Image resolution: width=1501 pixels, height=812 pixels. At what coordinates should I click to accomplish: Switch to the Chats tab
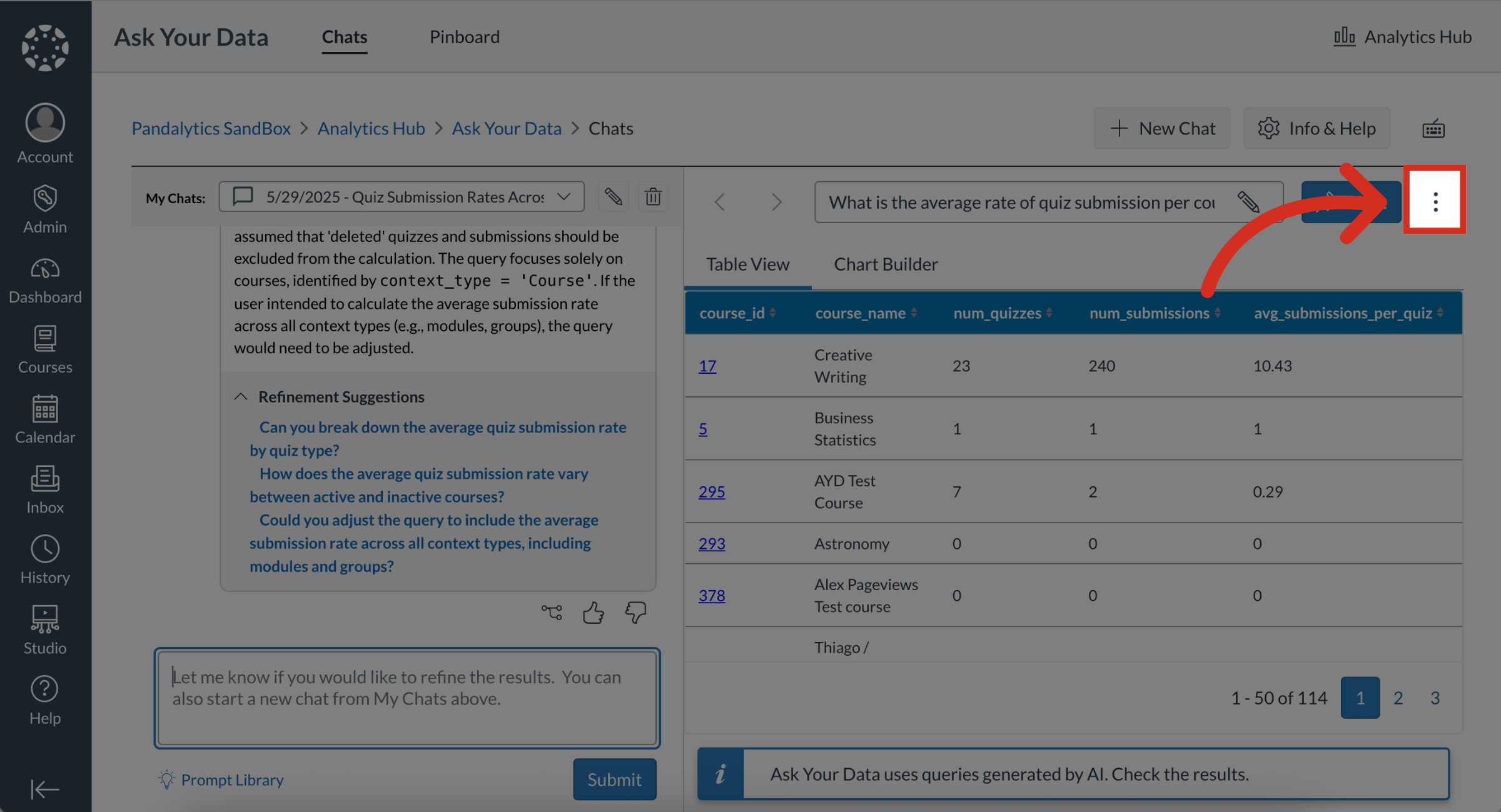tap(345, 37)
